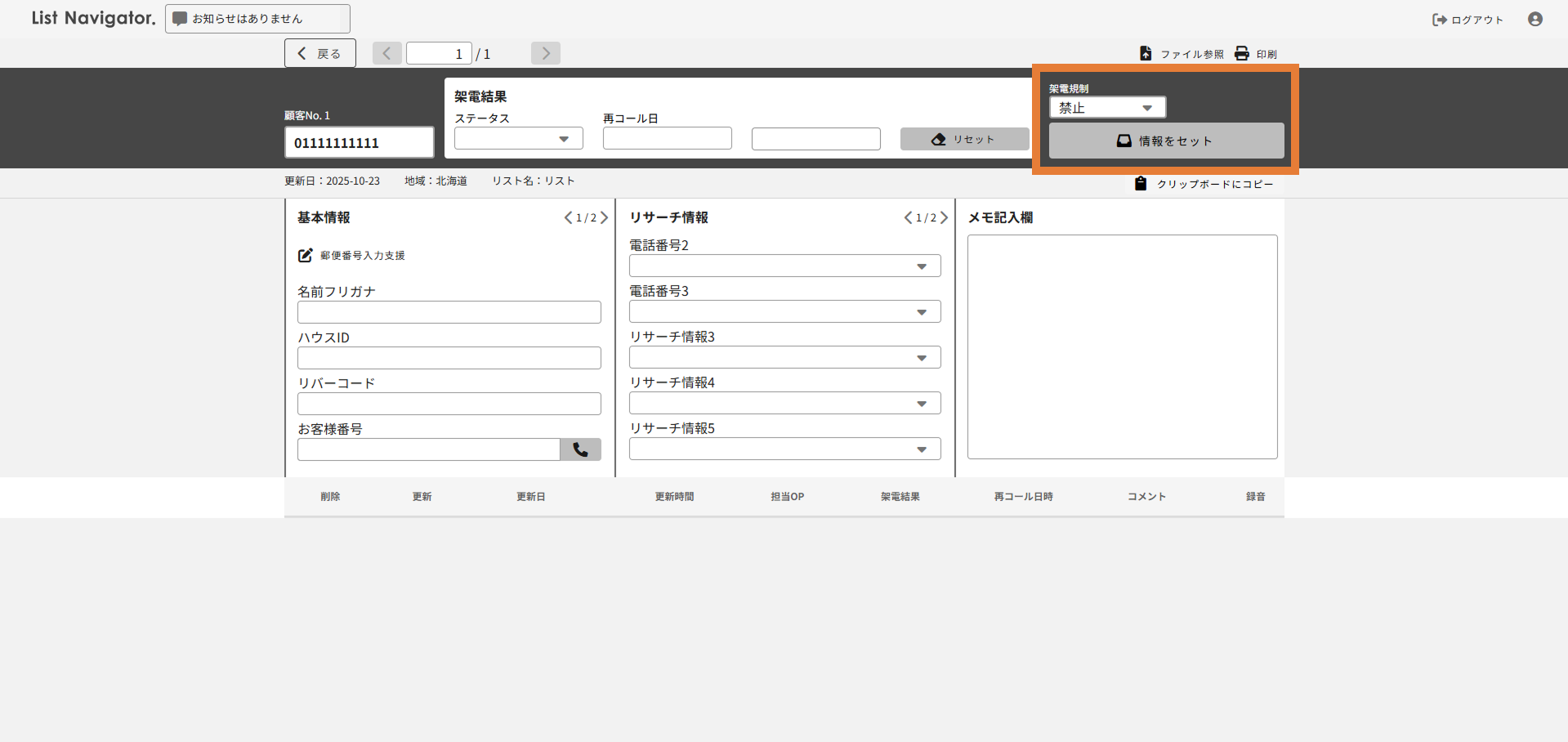Expand the リサーチ情報4 dropdown
Image resolution: width=1568 pixels, height=742 pixels.
tap(784, 404)
